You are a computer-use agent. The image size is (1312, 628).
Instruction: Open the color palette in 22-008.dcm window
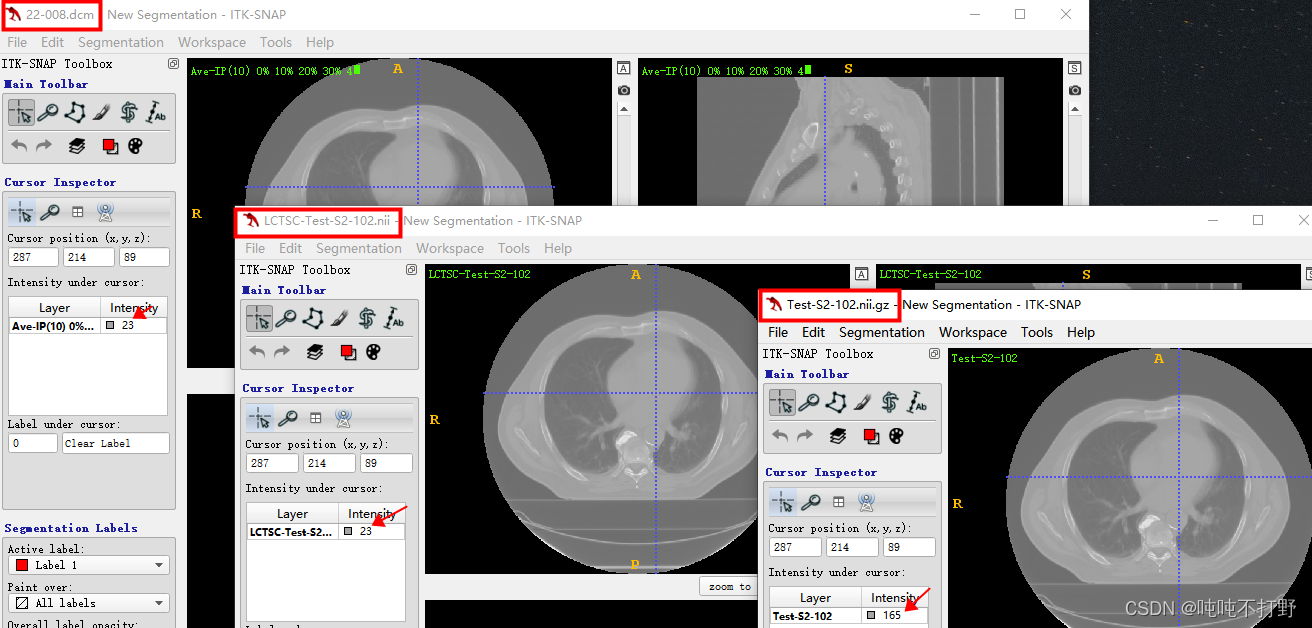coord(135,146)
